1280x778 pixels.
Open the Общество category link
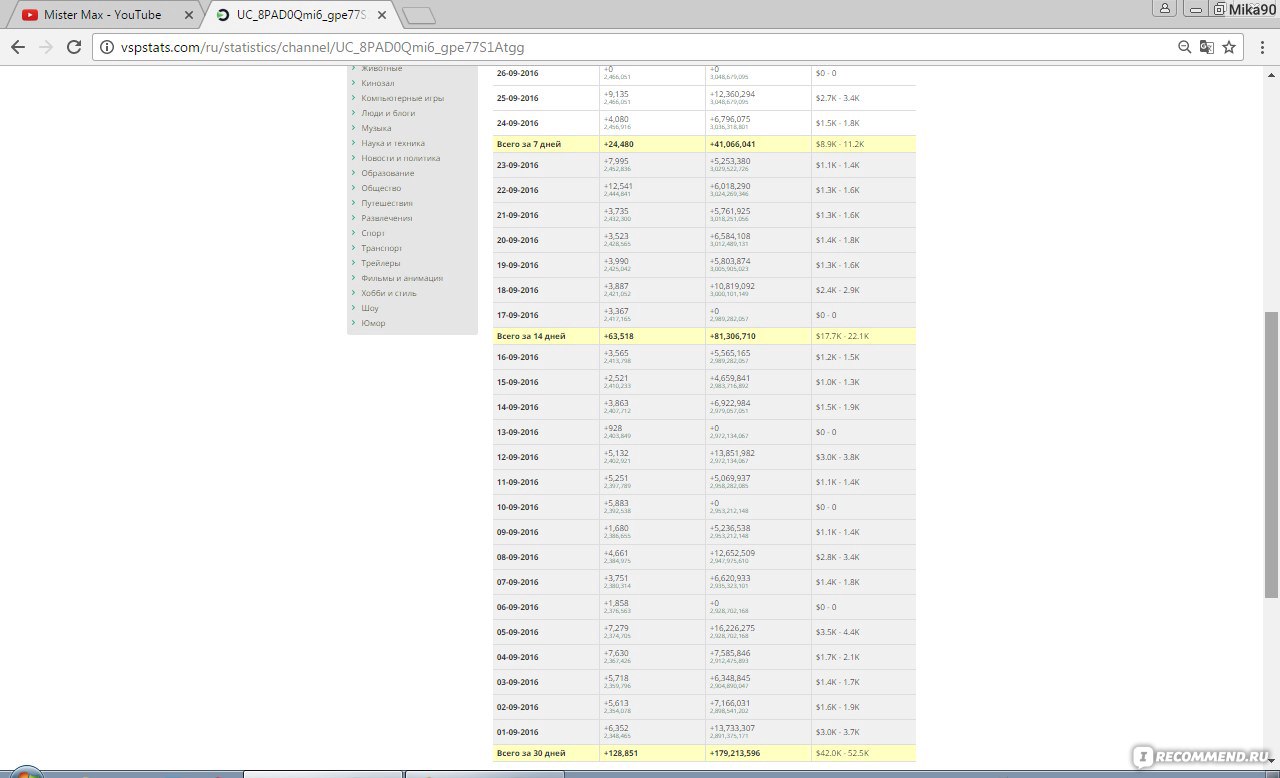tap(381, 188)
